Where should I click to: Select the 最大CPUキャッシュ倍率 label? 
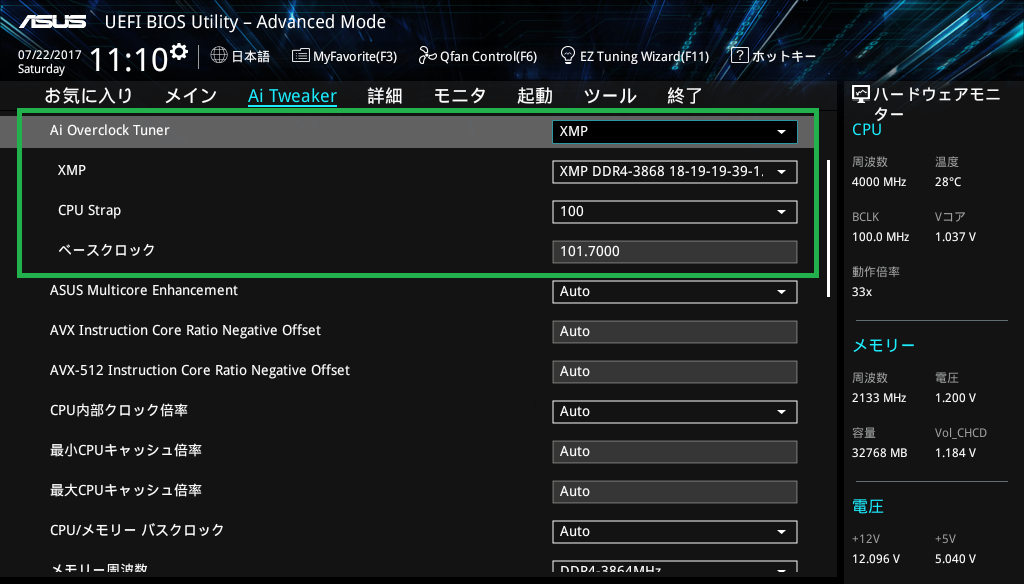click(126, 490)
